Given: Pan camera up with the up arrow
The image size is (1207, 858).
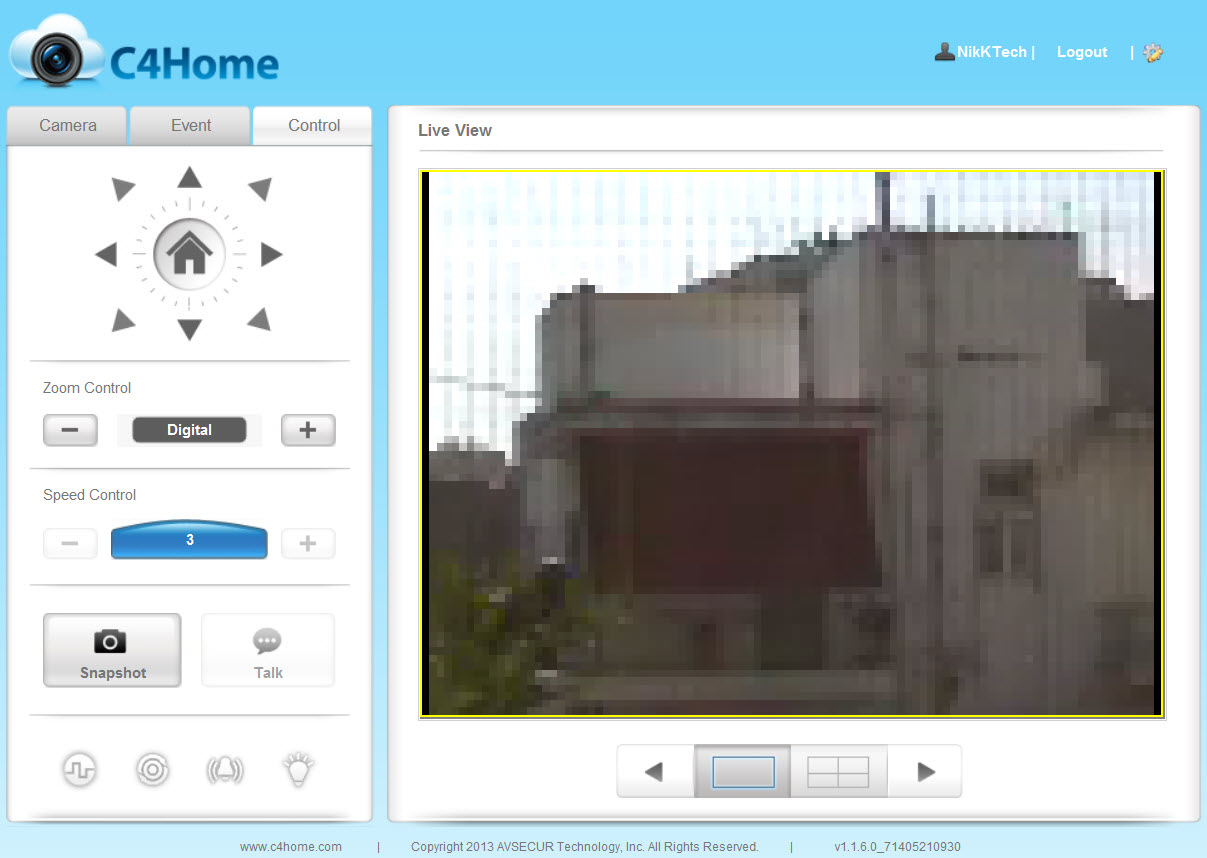Looking at the screenshot, I should pyautogui.click(x=189, y=178).
